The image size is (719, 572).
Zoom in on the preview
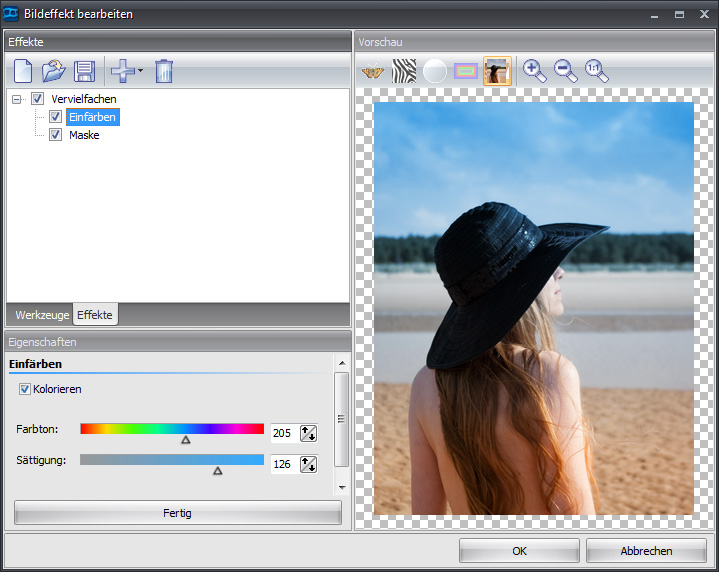(x=535, y=70)
